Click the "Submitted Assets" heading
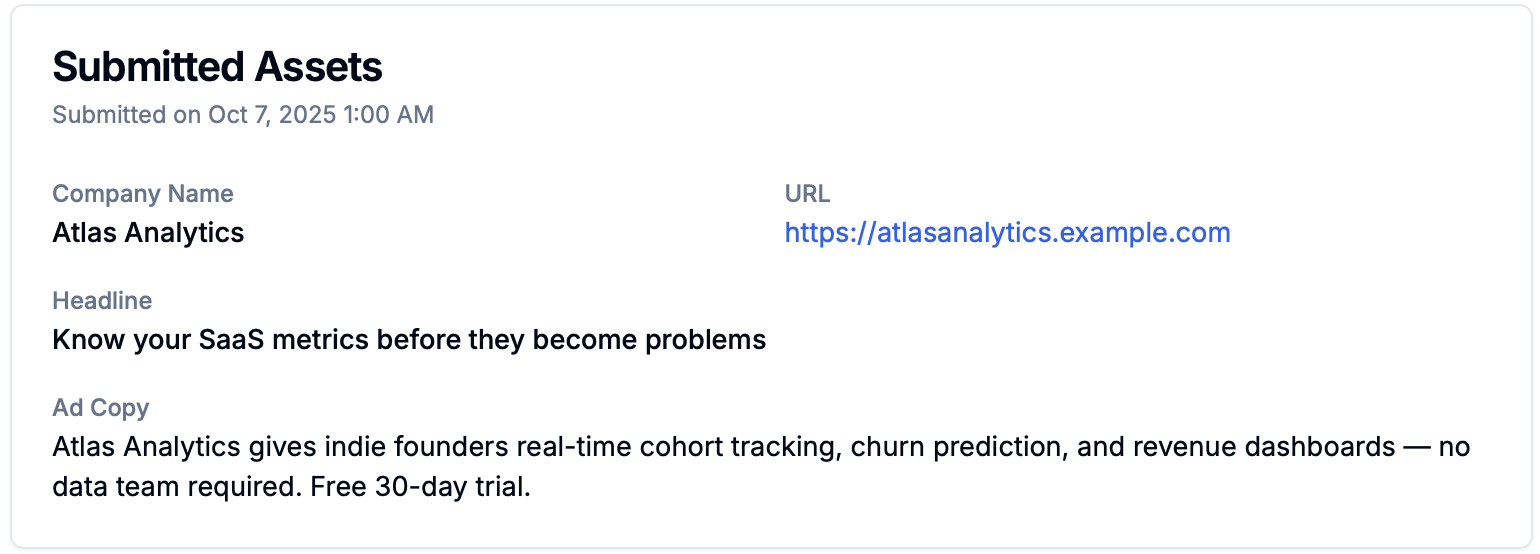This screenshot has width=1540, height=554. click(x=217, y=67)
